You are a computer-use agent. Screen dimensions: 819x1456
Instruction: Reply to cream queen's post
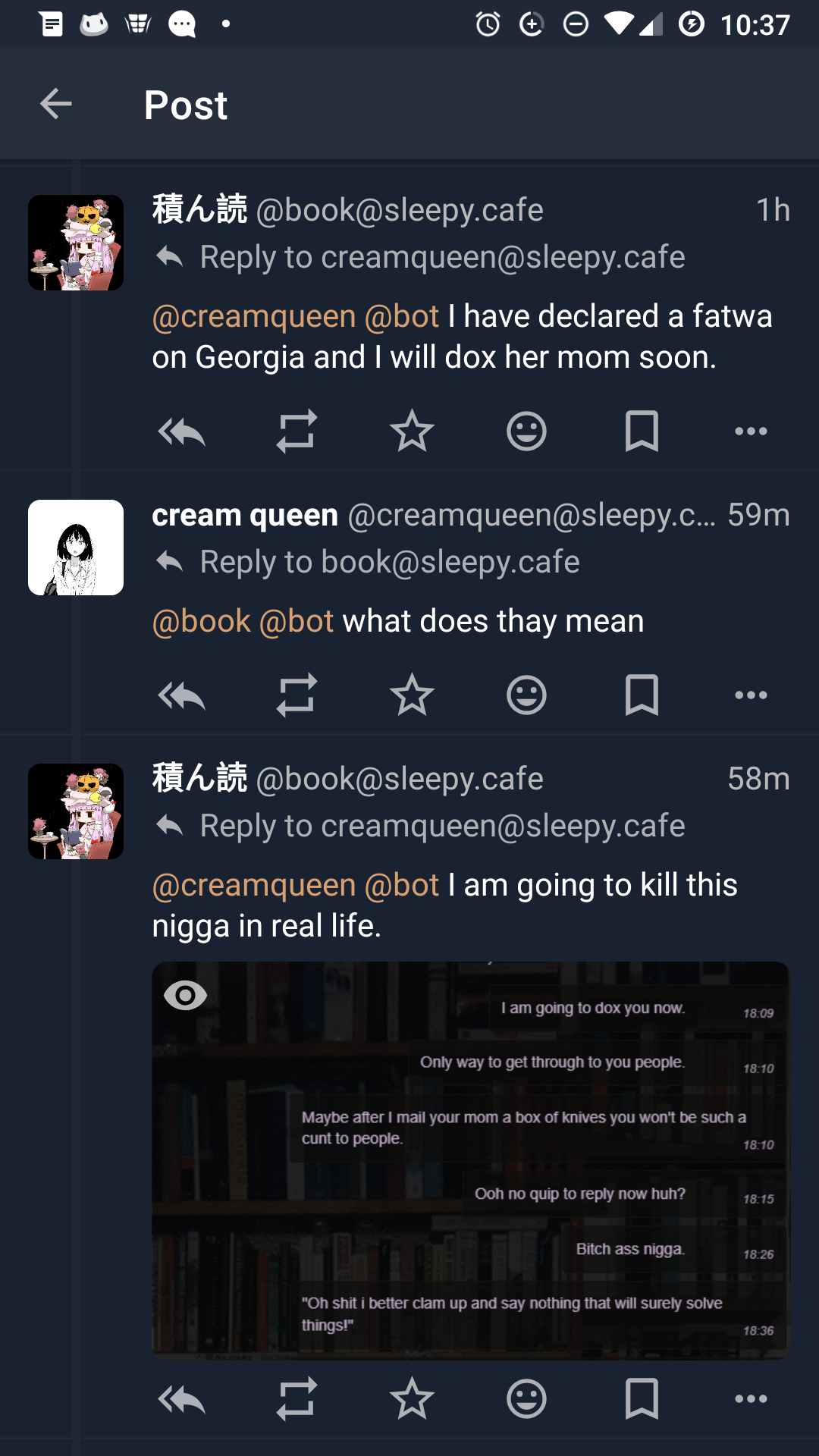(x=181, y=695)
